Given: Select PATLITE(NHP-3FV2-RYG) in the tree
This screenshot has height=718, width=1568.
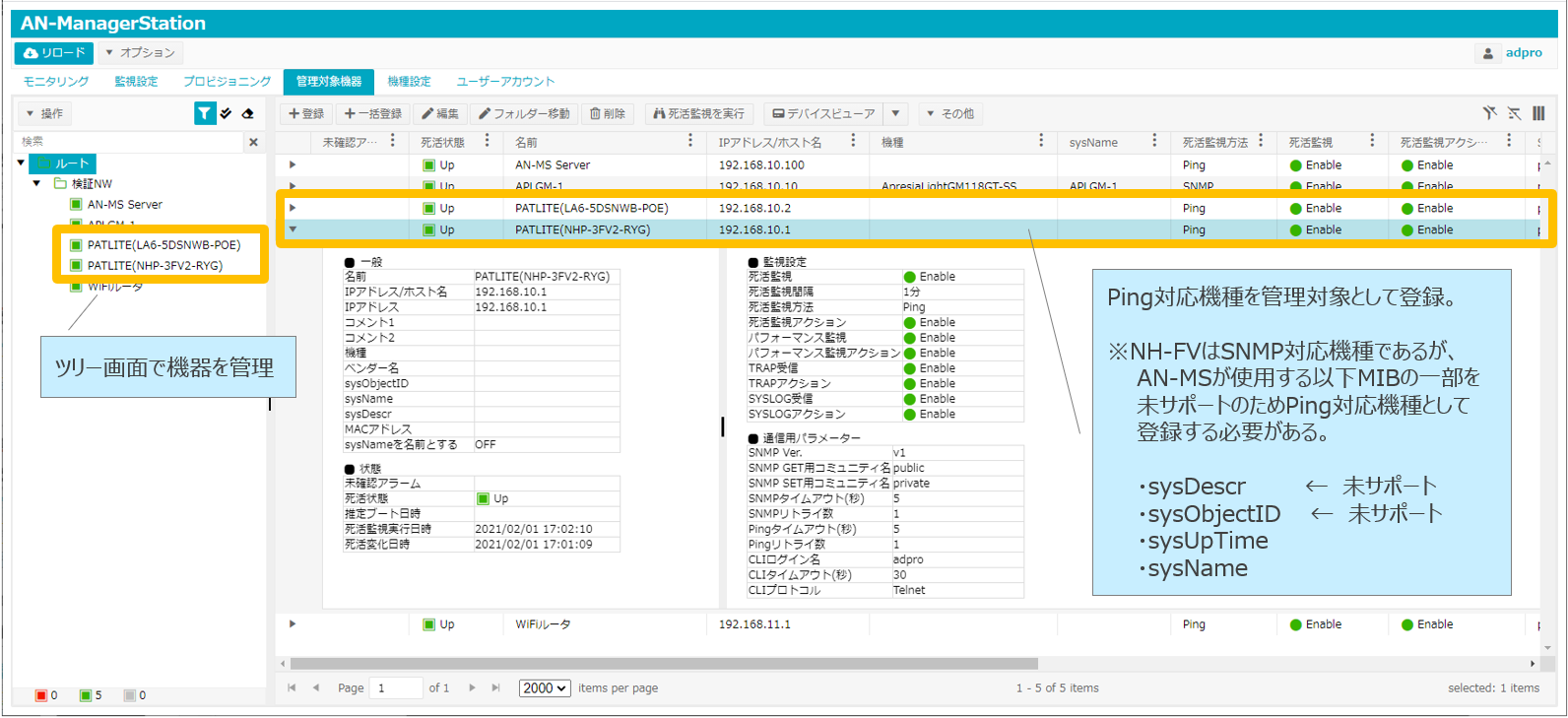Looking at the screenshot, I should point(146,266).
